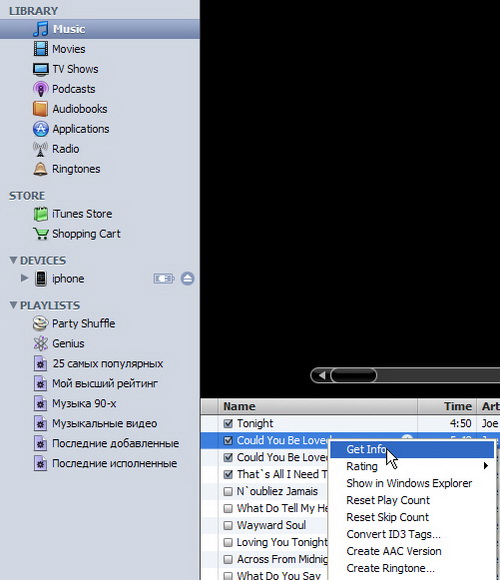
Task: Select Create AAC Version menu entry
Action: [393, 551]
